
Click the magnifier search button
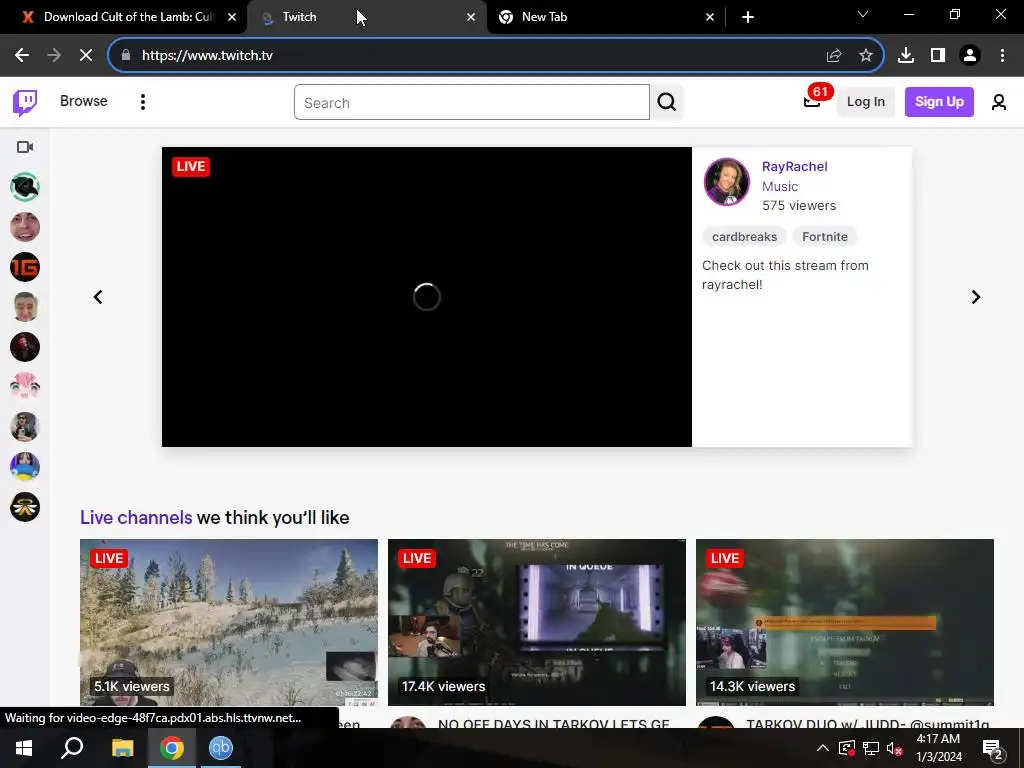(x=667, y=103)
